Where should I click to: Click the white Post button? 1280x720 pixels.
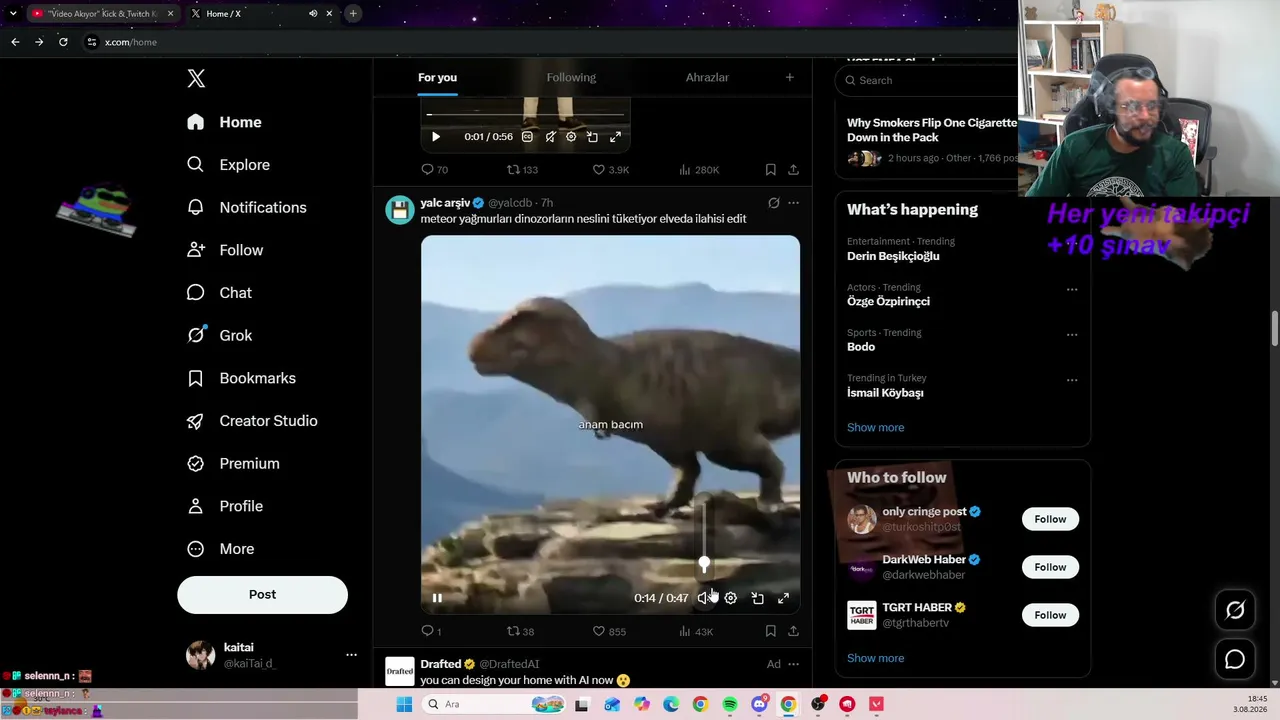[262, 594]
